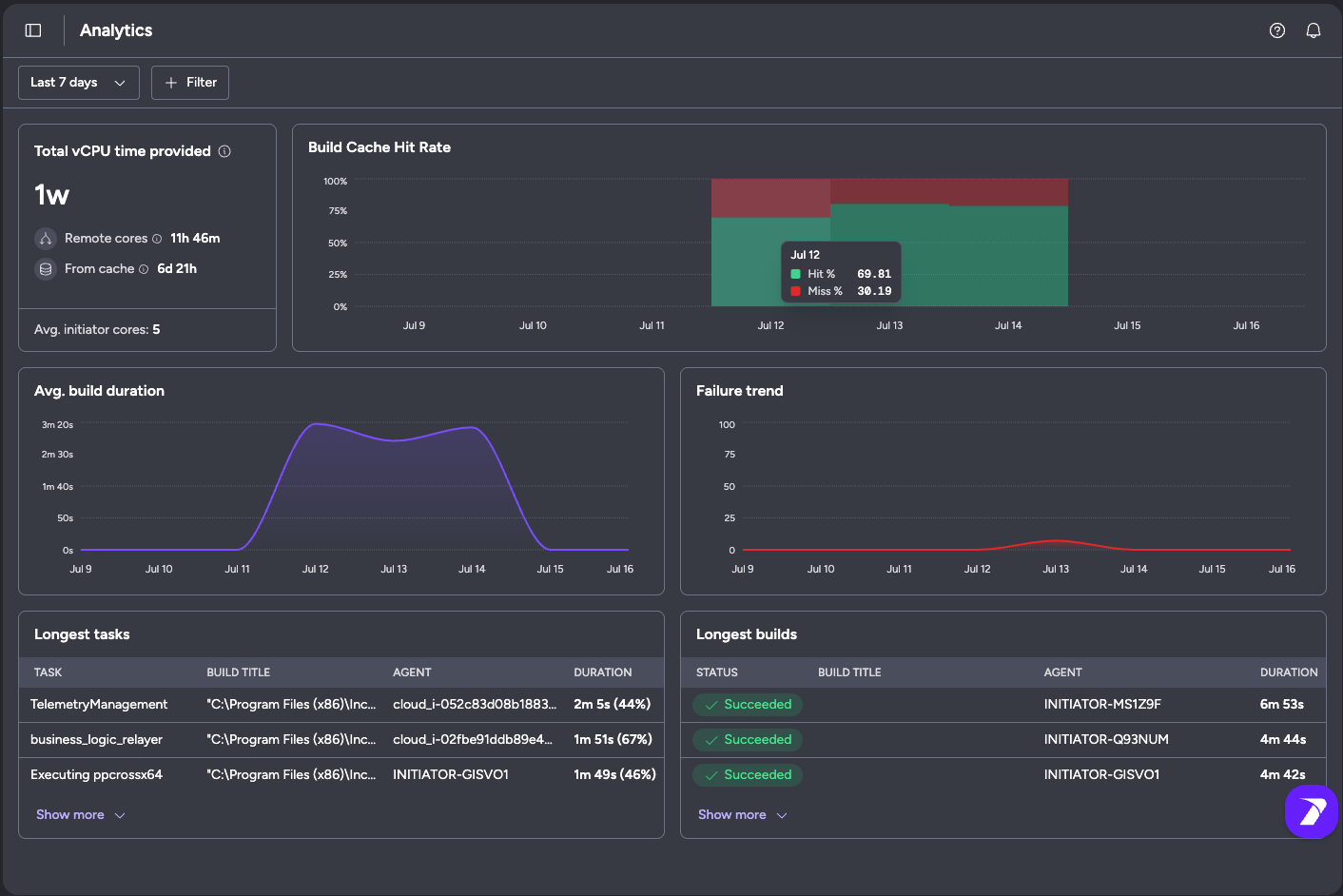Click build duration 6m 53s
The width and height of the screenshot is (1343, 896).
[1281, 705]
